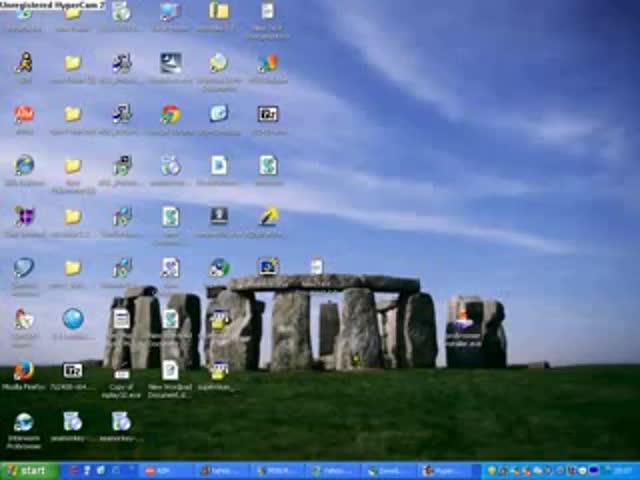Open the Mozilla Firefox desktop shortcut
This screenshot has width=640, height=480.
[x=23, y=371]
